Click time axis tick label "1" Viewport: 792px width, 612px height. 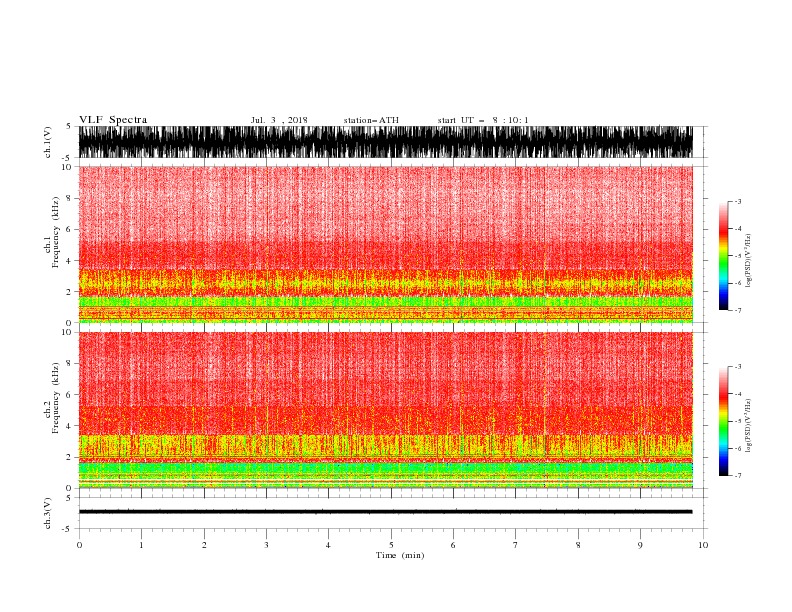(141, 545)
